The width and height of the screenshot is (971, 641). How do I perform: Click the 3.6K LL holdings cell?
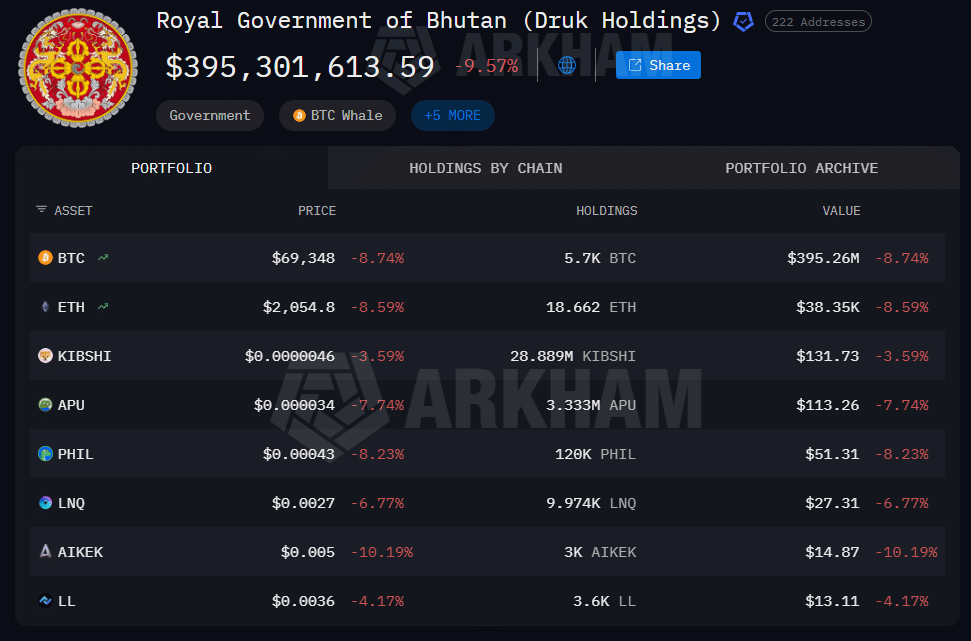click(604, 601)
